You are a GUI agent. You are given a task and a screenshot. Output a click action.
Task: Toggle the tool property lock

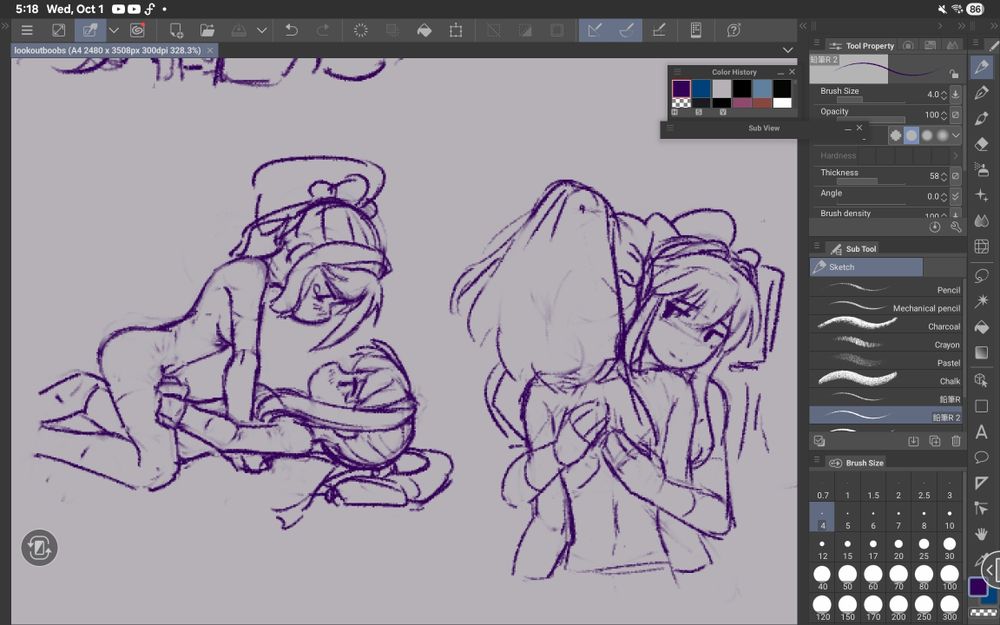953,73
